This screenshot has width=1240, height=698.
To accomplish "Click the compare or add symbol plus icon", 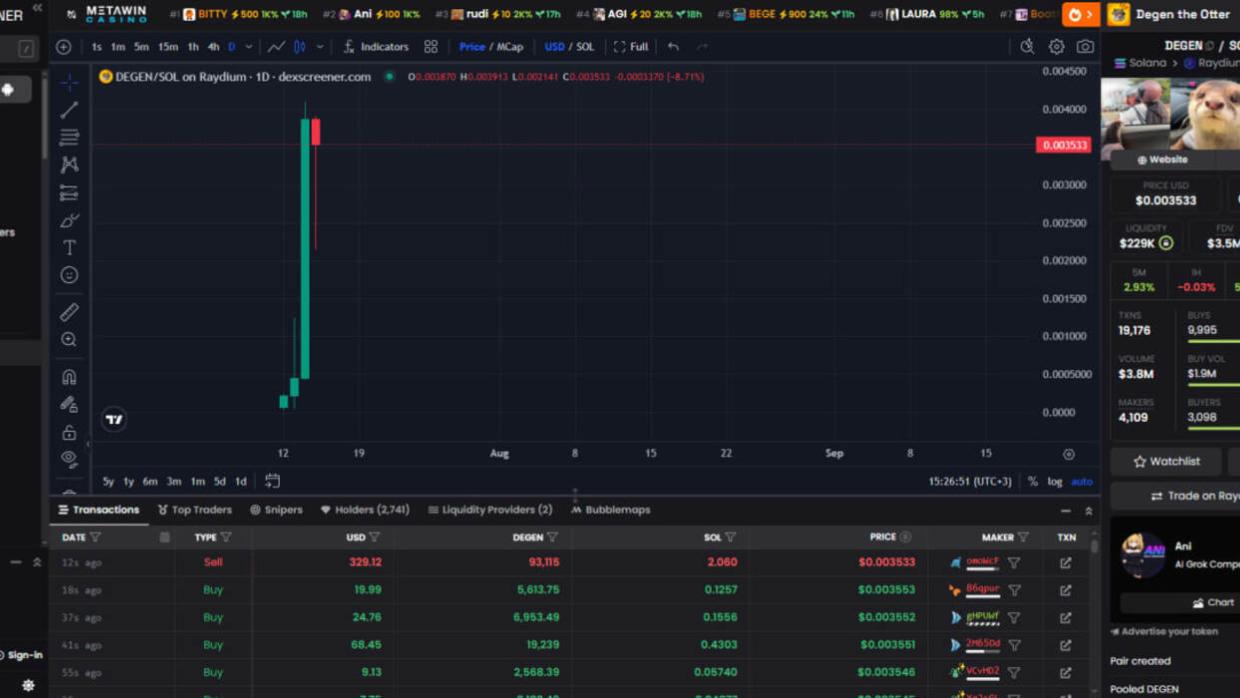I will click(64, 47).
